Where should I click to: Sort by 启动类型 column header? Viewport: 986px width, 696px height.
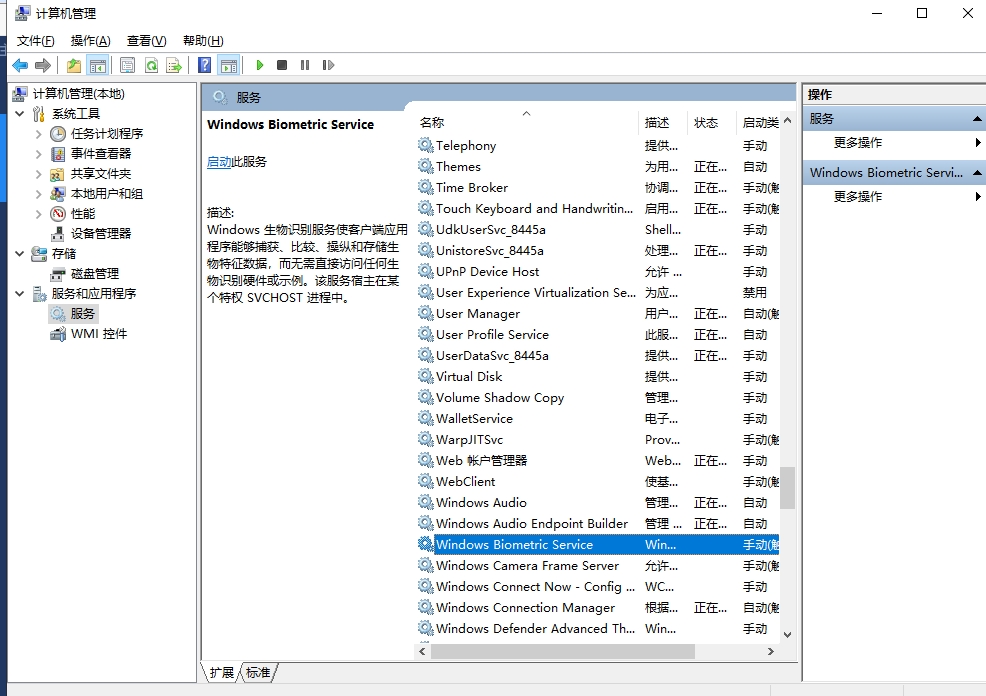tap(758, 123)
